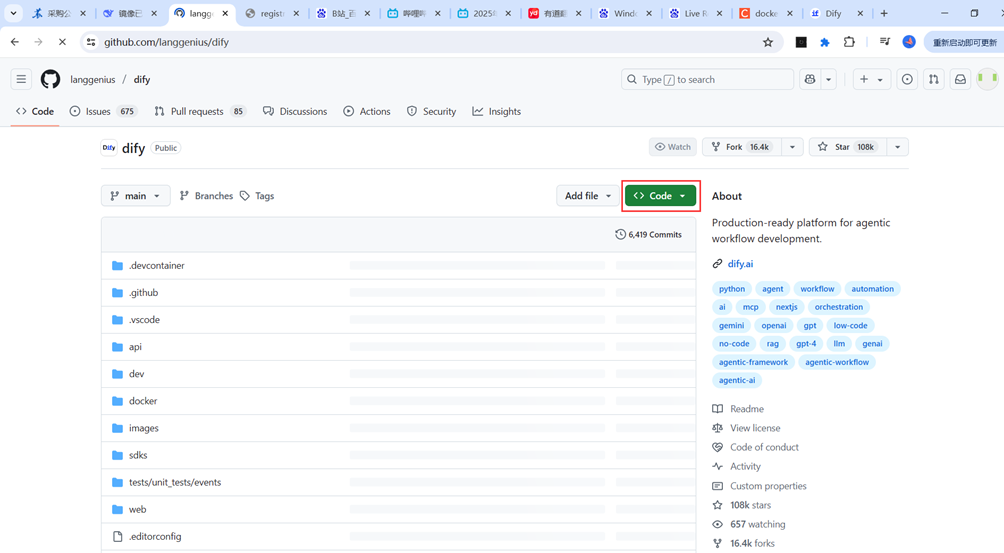Open the notifications inbox icon
The image size is (1004, 553).
coord(960,79)
